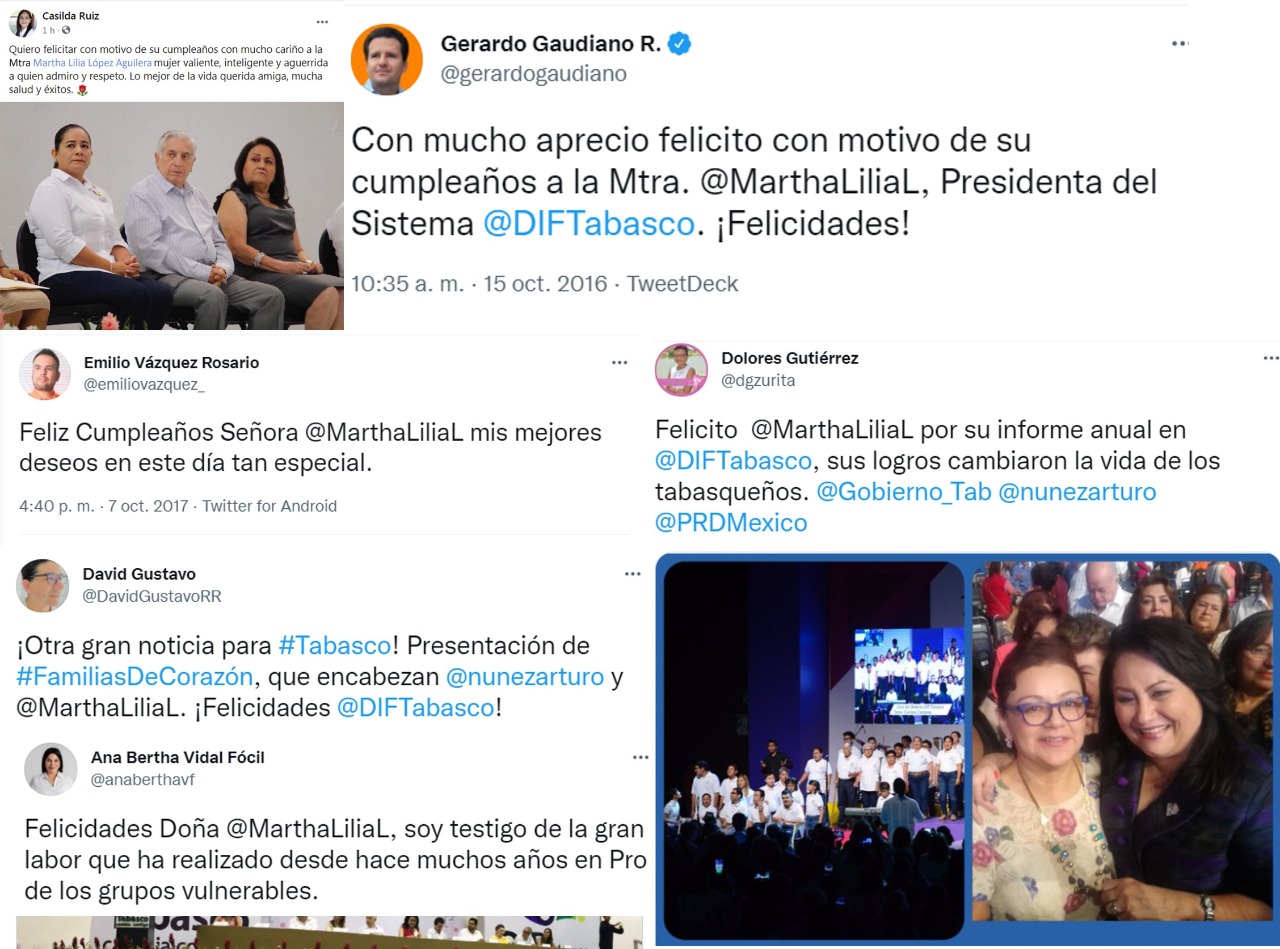Viewport: 1280px width, 949px height.
Task: Expand the options menu on David Gustavo's tweet
Action: coord(632,574)
